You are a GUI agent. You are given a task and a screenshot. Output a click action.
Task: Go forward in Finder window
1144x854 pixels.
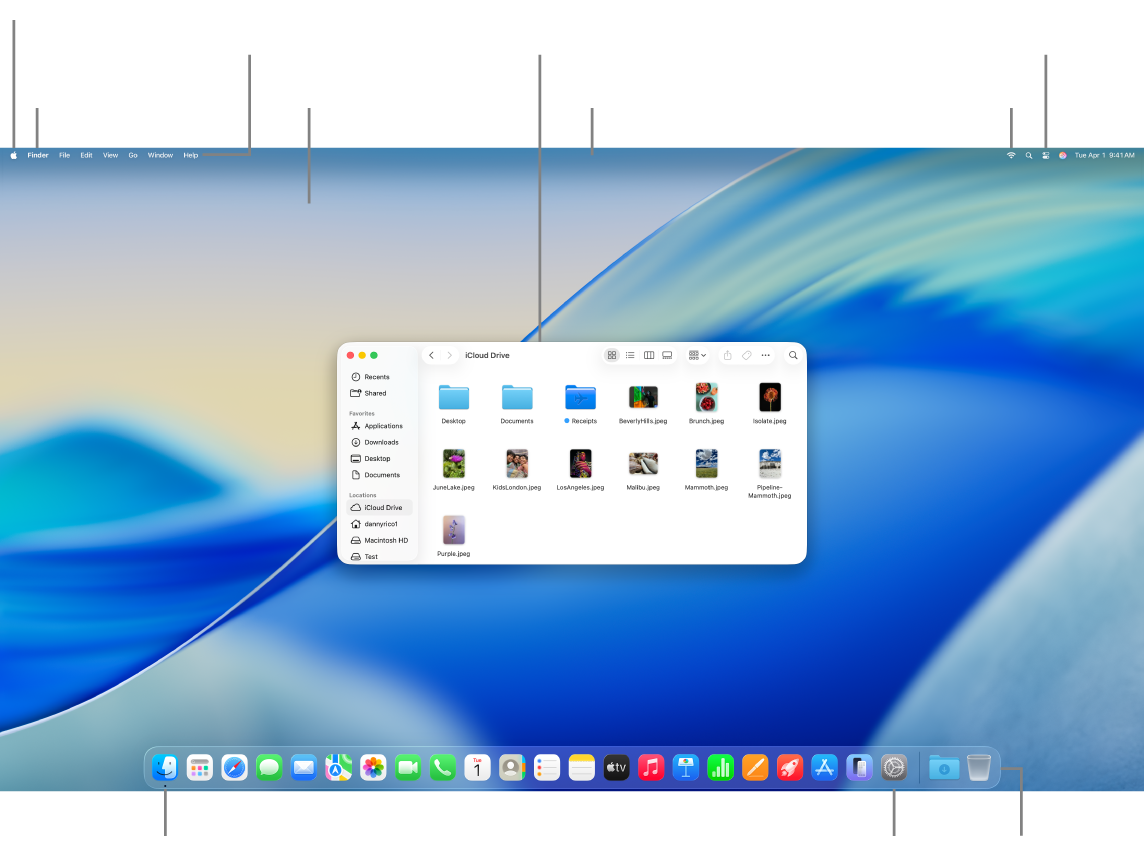tap(449, 355)
